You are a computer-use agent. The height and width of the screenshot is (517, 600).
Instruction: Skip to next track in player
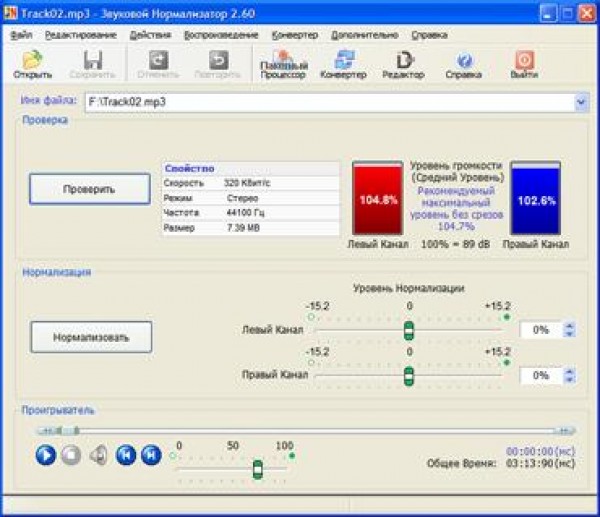[150, 455]
